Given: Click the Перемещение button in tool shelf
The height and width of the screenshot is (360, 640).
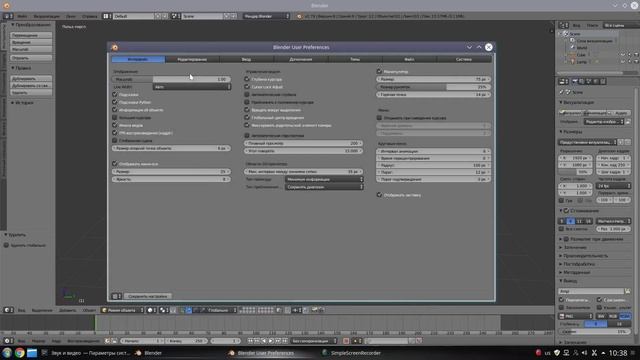Looking at the screenshot, I should pyautogui.click(x=31, y=36).
